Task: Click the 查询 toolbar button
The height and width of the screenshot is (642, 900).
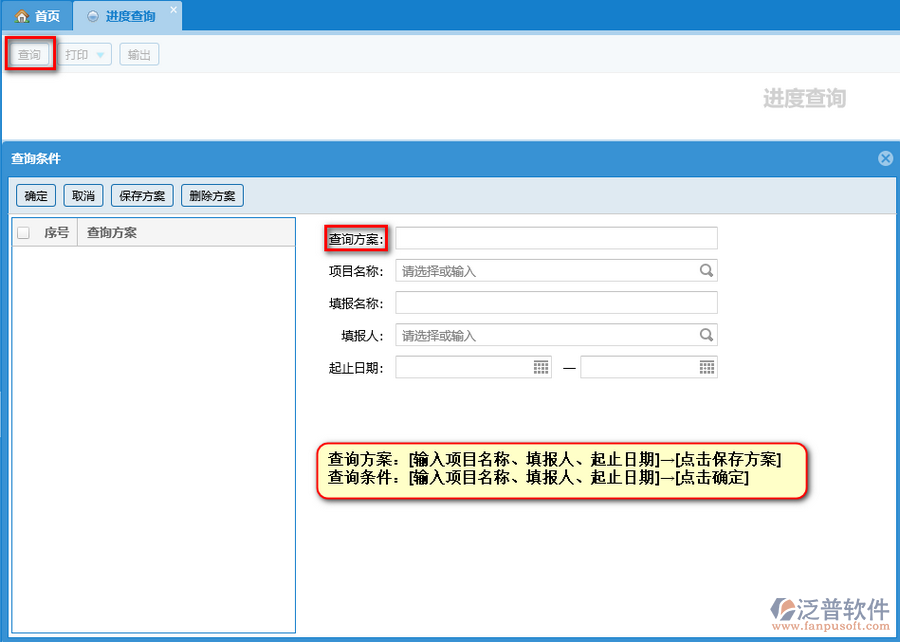Action: [x=29, y=55]
